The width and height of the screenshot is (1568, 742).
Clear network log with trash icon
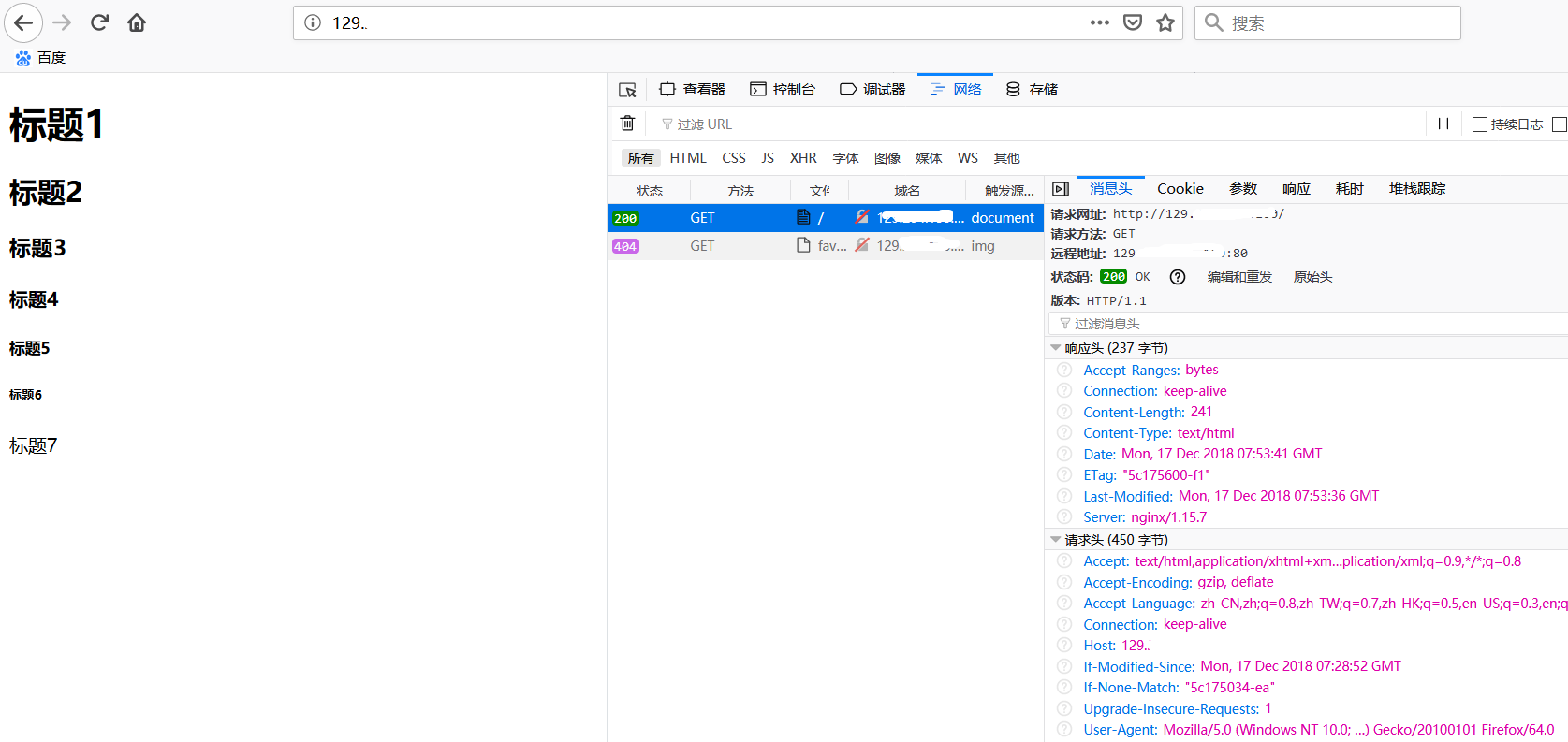click(628, 124)
